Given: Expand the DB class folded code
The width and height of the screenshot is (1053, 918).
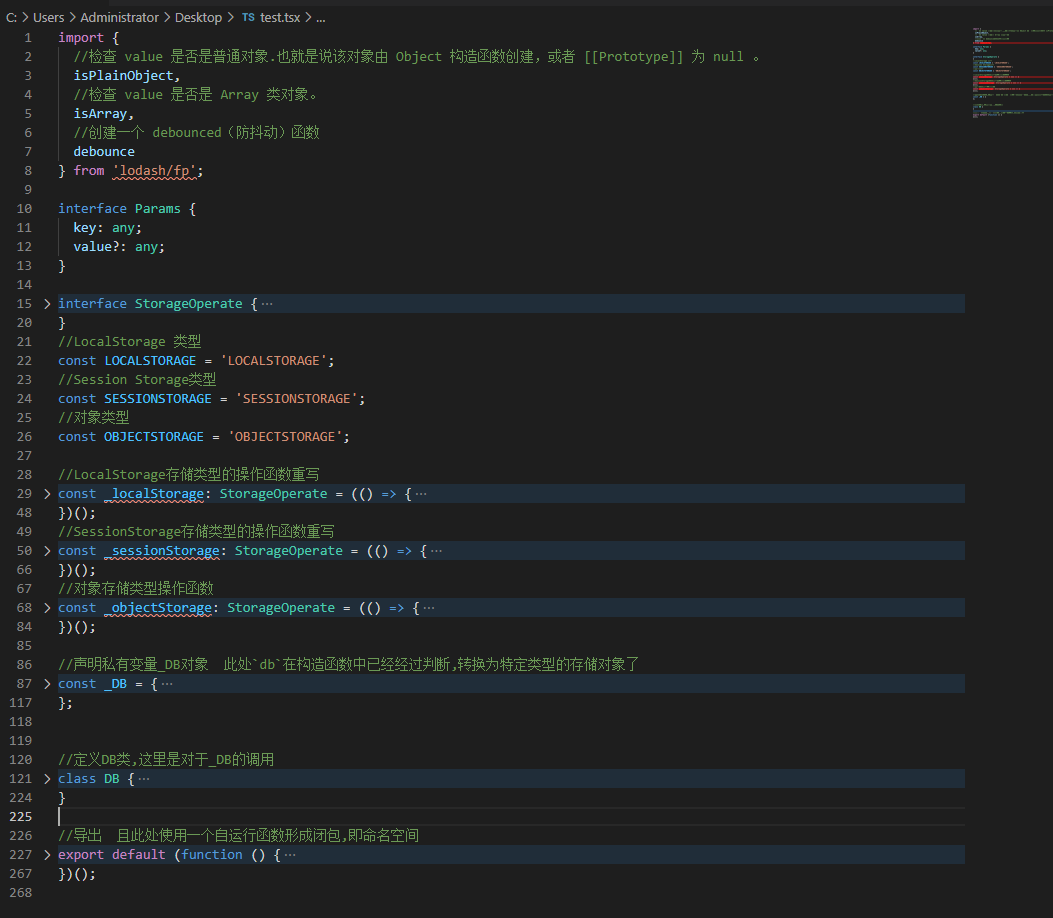Looking at the screenshot, I should (x=47, y=778).
